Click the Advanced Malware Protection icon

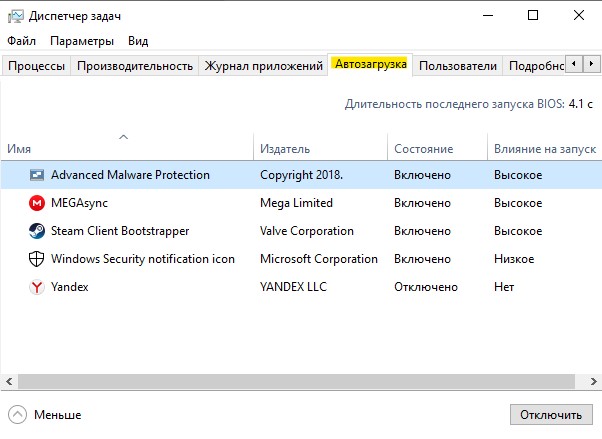pyautogui.click(x=37, y=175)
